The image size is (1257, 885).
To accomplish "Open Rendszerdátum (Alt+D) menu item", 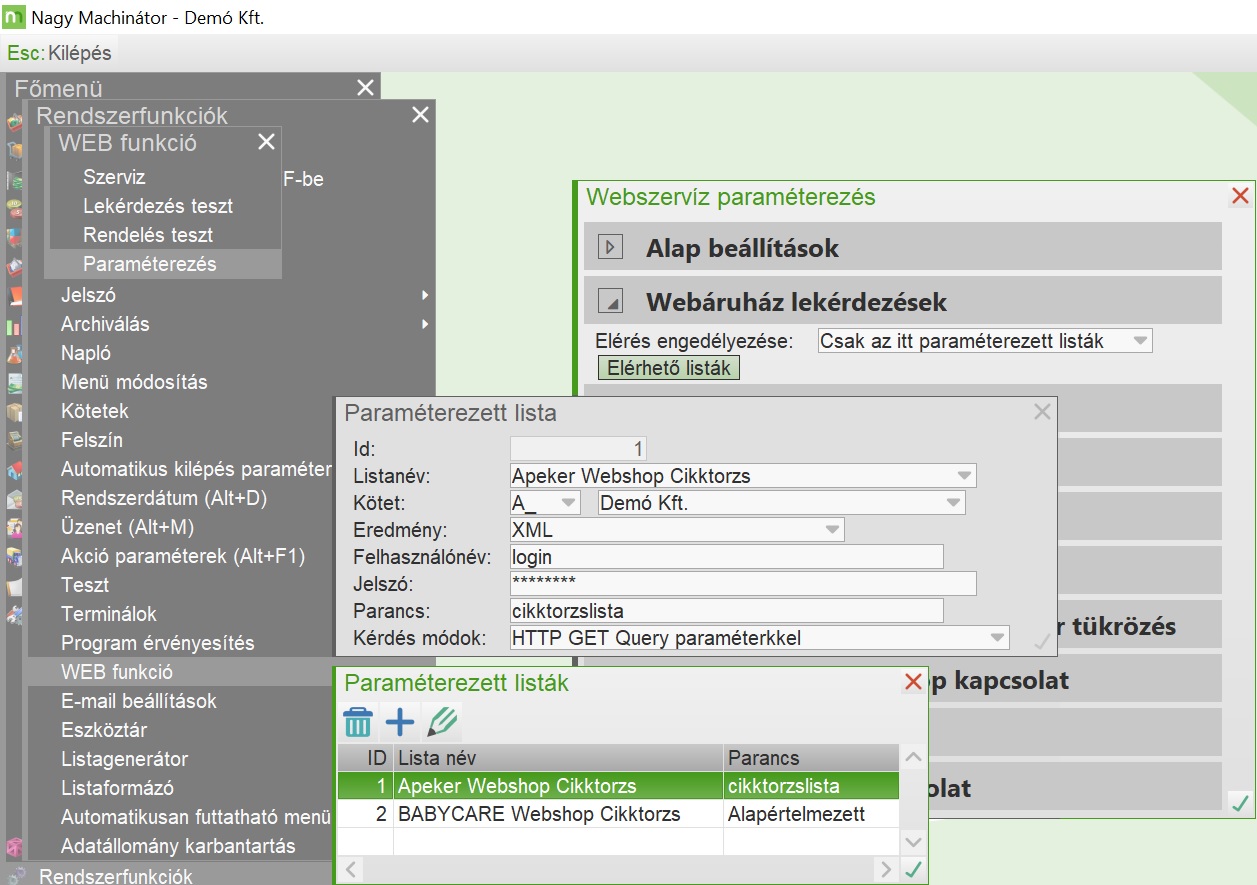I will click(x=164, y=498).
